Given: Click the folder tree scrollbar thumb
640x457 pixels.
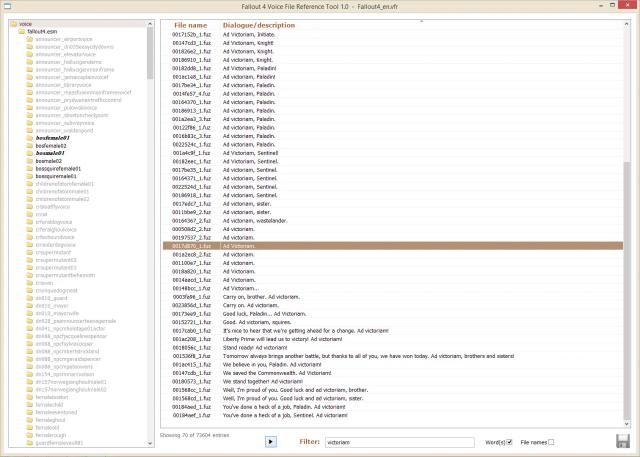Looking at the screenshot, I should coord(150,53).
